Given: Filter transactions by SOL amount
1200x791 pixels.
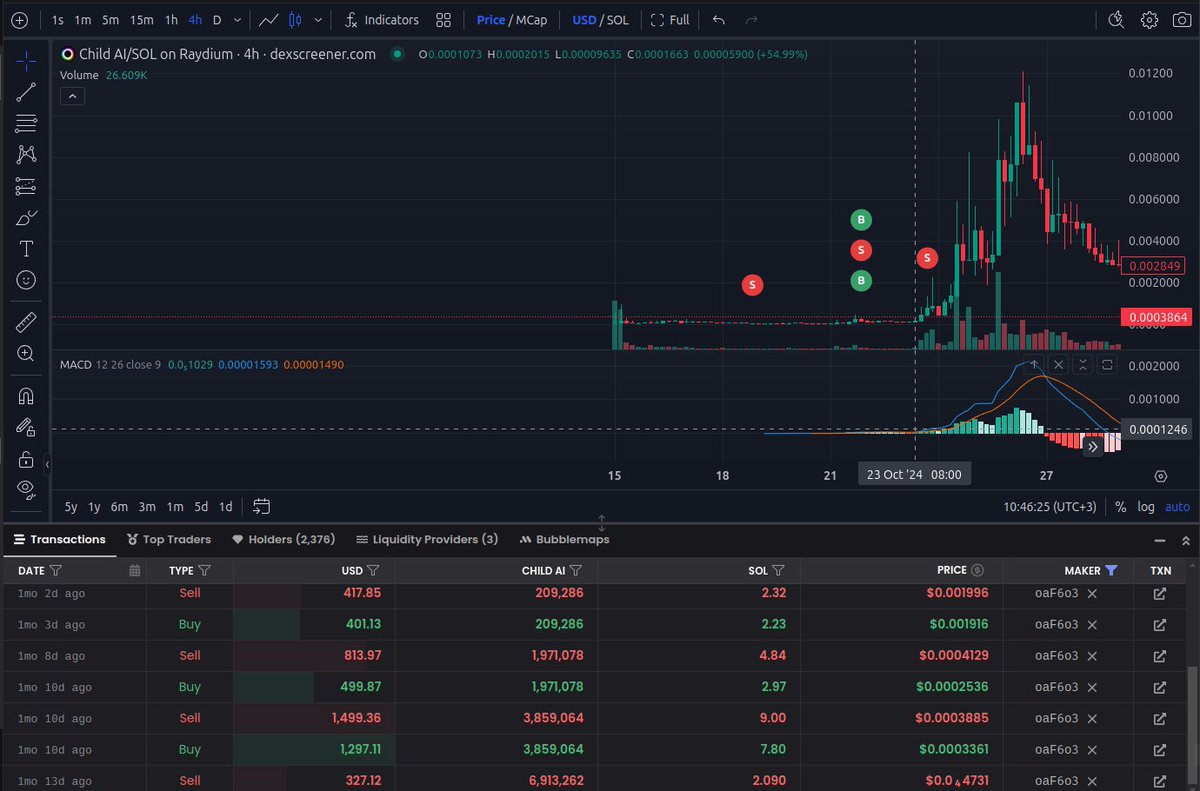Looking at the screenshot, I should tap(778, 570).
